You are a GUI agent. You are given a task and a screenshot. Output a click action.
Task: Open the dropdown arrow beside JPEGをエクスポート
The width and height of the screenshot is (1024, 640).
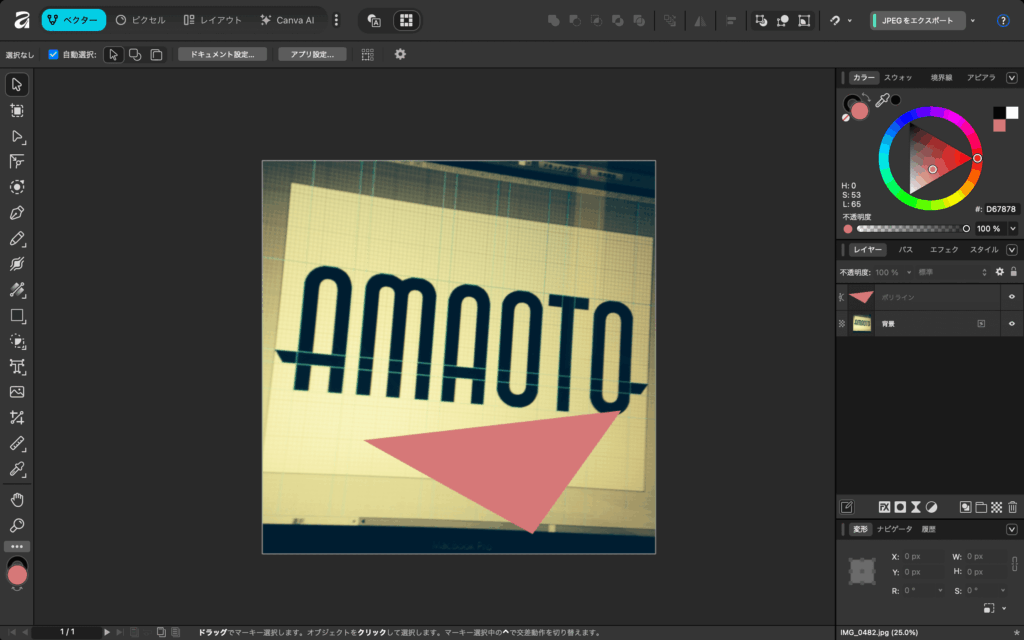tap(973, 20)
